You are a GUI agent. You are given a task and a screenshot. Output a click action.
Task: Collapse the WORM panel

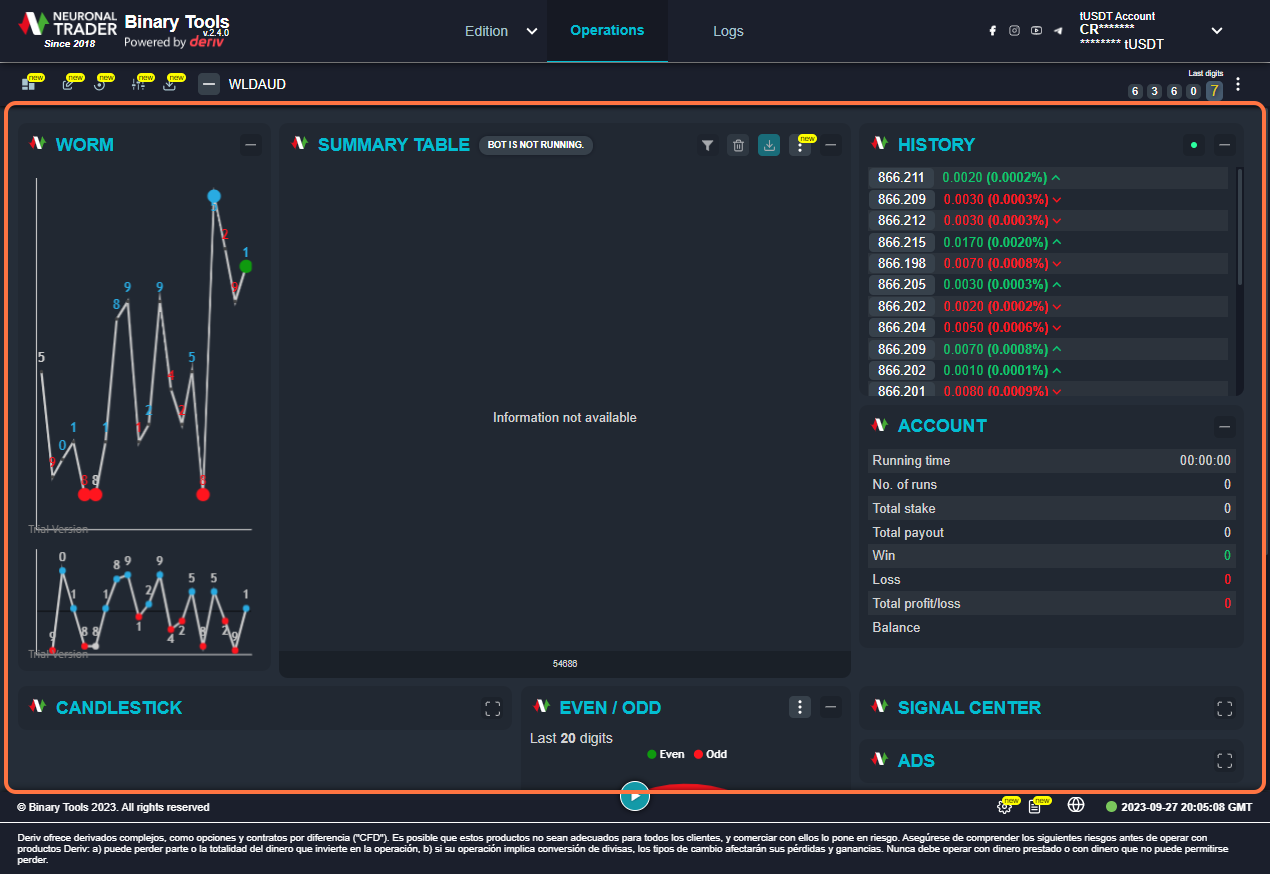251,145
